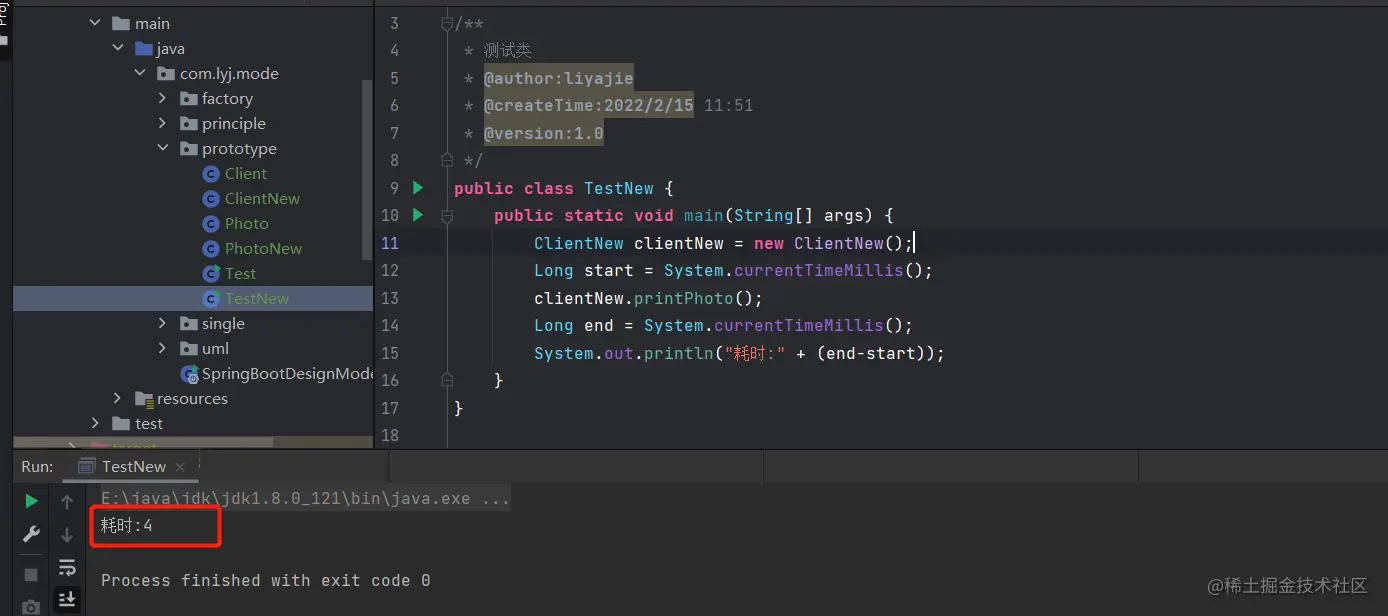The height and width of the screenshot is (616, 1388).
Task: Click the camera dump threads icon
Action: tap(31, 607)
